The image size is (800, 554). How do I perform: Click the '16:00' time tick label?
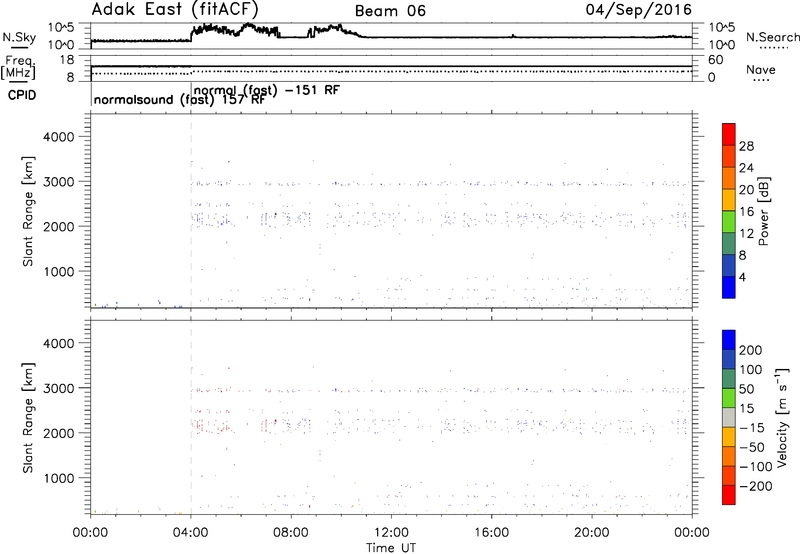tap(491, 533)
